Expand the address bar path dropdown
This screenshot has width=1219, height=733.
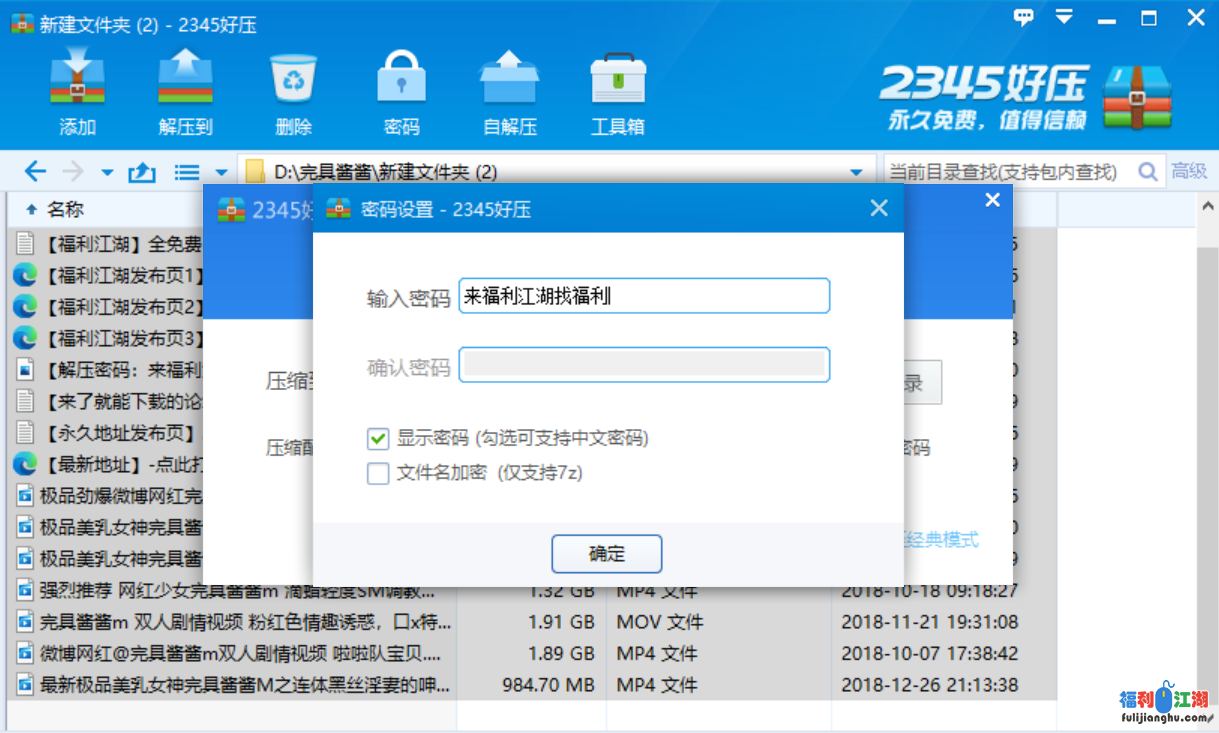(x=856, y=172)
